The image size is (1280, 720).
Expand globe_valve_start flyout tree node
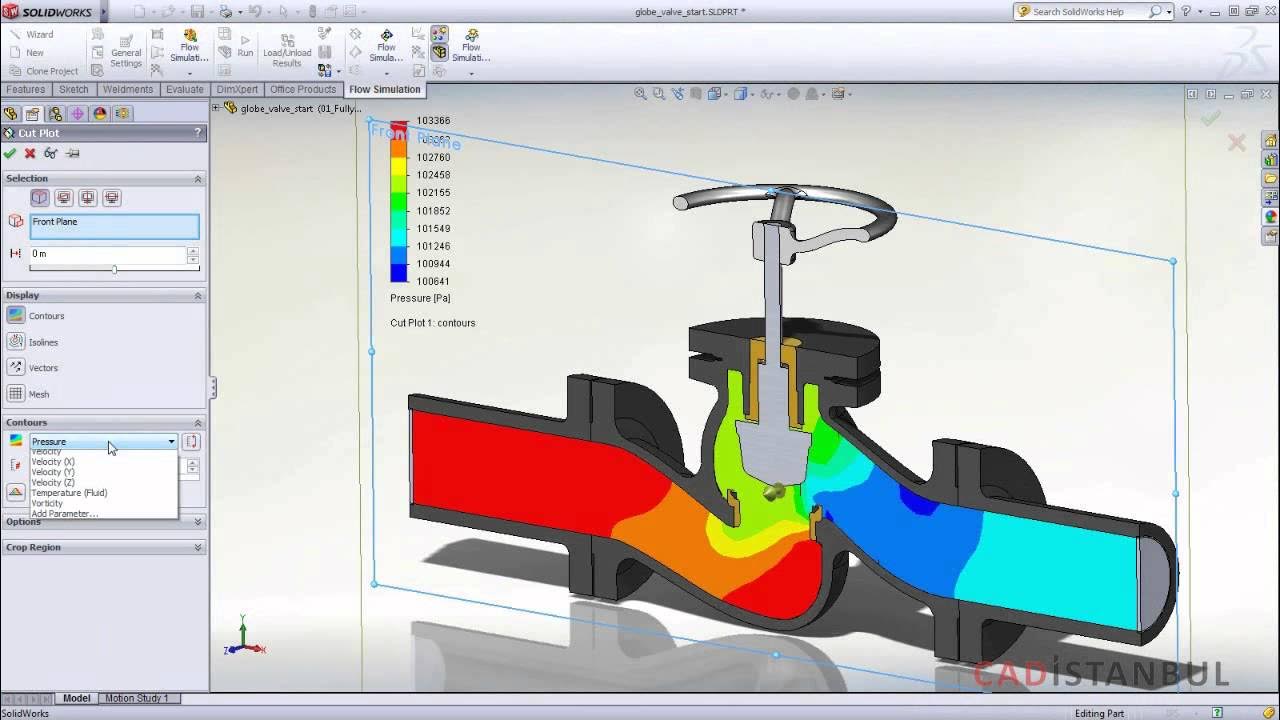216,108
